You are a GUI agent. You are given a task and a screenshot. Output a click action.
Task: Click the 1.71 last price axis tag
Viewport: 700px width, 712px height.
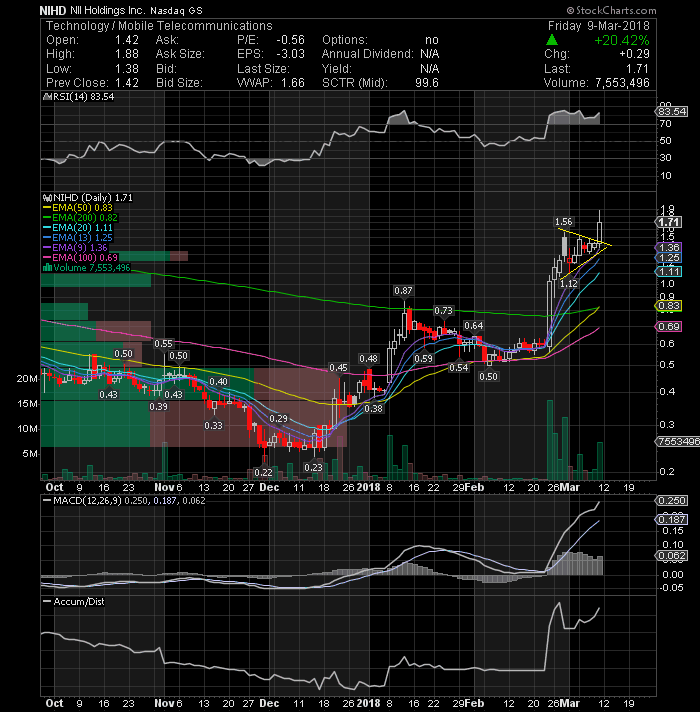[x=668, y=222]
